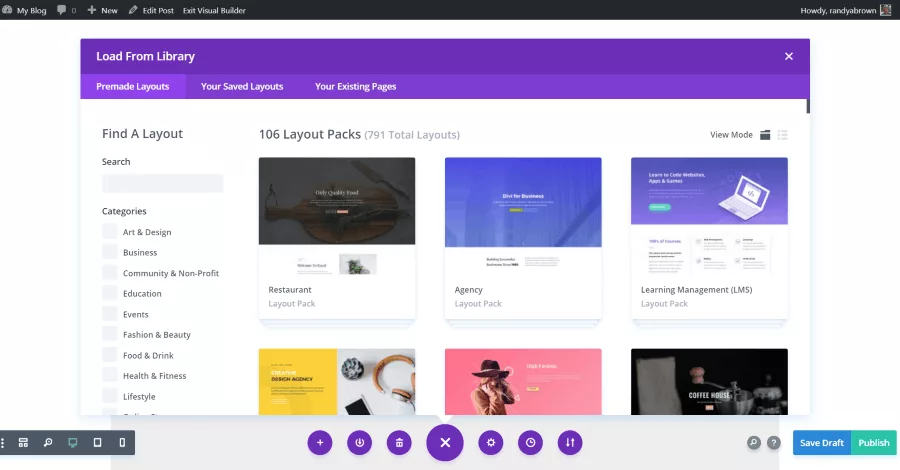Check the Fashion & Beauty category
Viewport: 900px width, 470px height.
coord(110,335)
